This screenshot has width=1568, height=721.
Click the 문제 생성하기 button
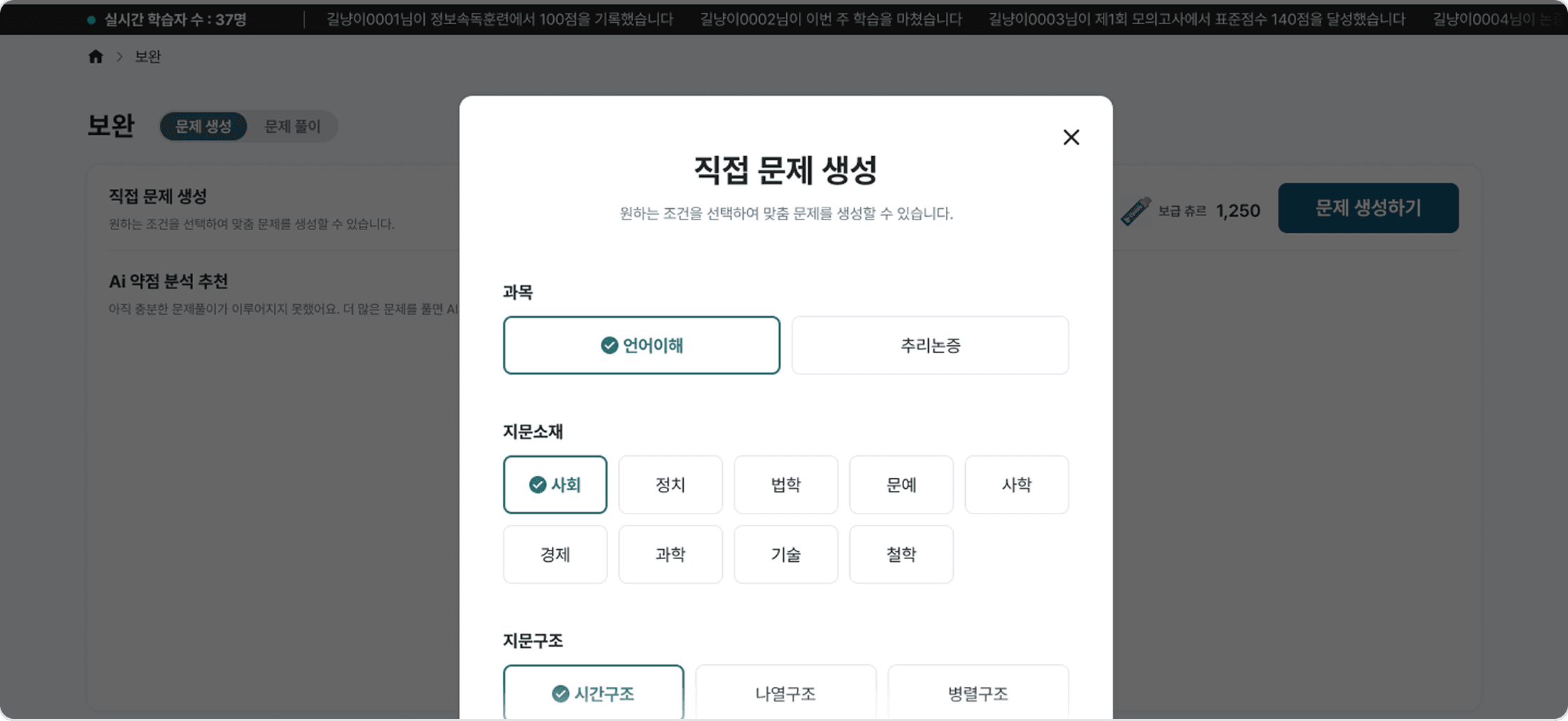click(x=1368, y=208)
